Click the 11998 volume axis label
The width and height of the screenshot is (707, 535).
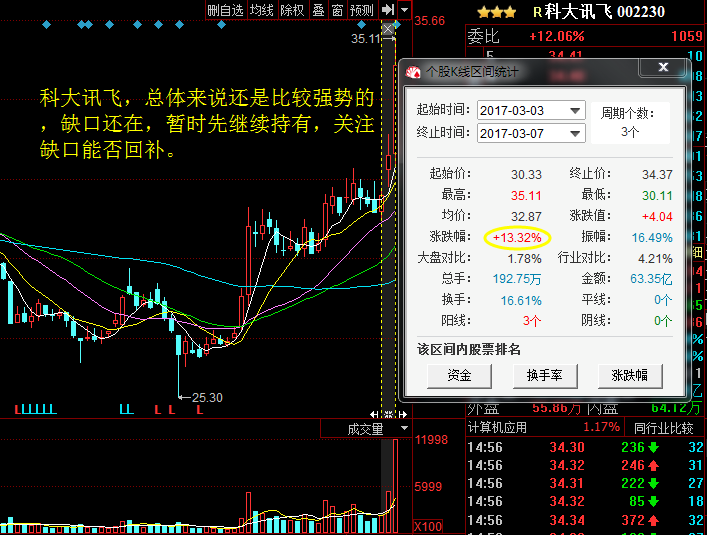[432, 440]
